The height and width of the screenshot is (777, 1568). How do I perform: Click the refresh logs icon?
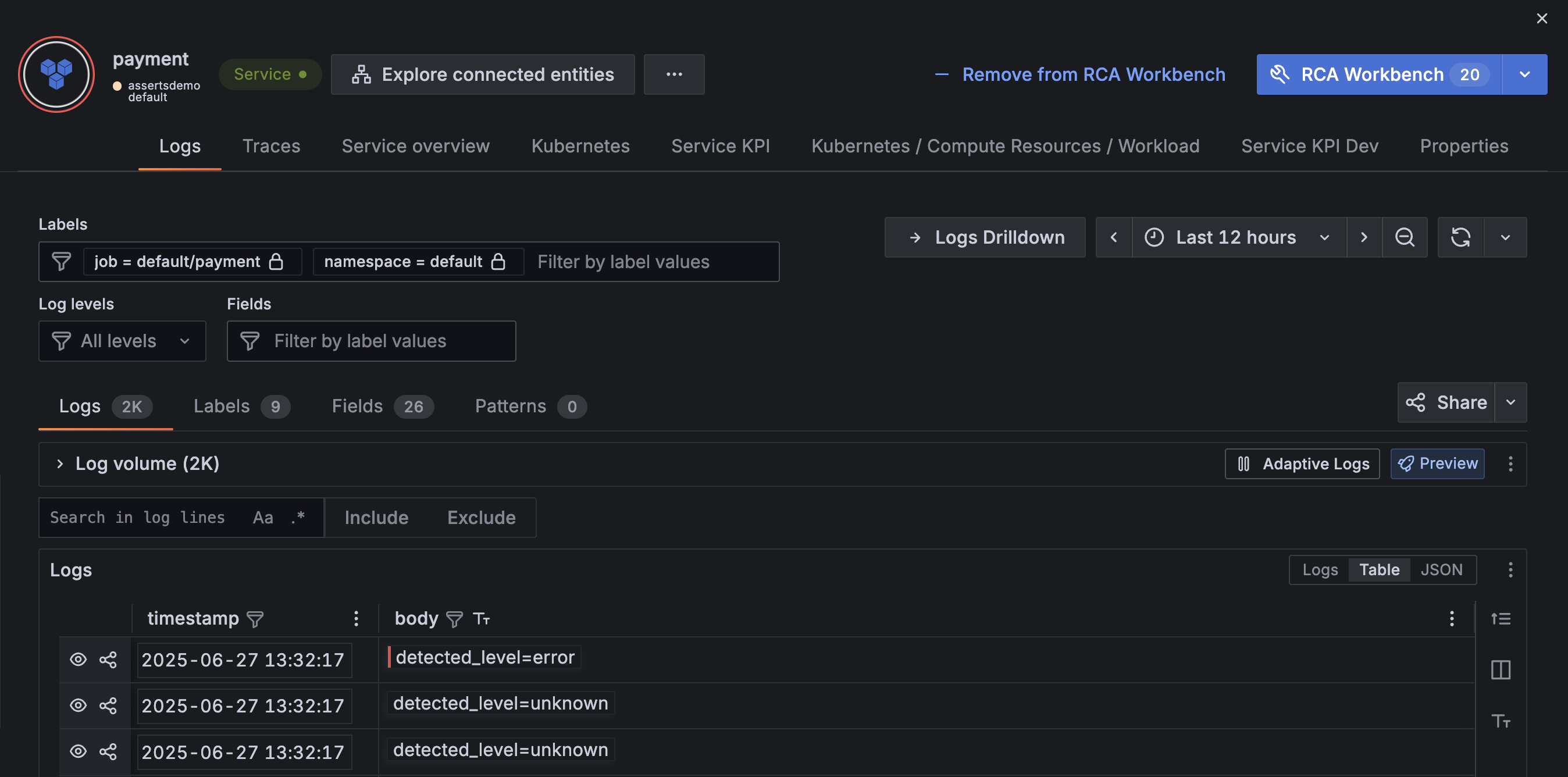click(x=1460, y=237)
